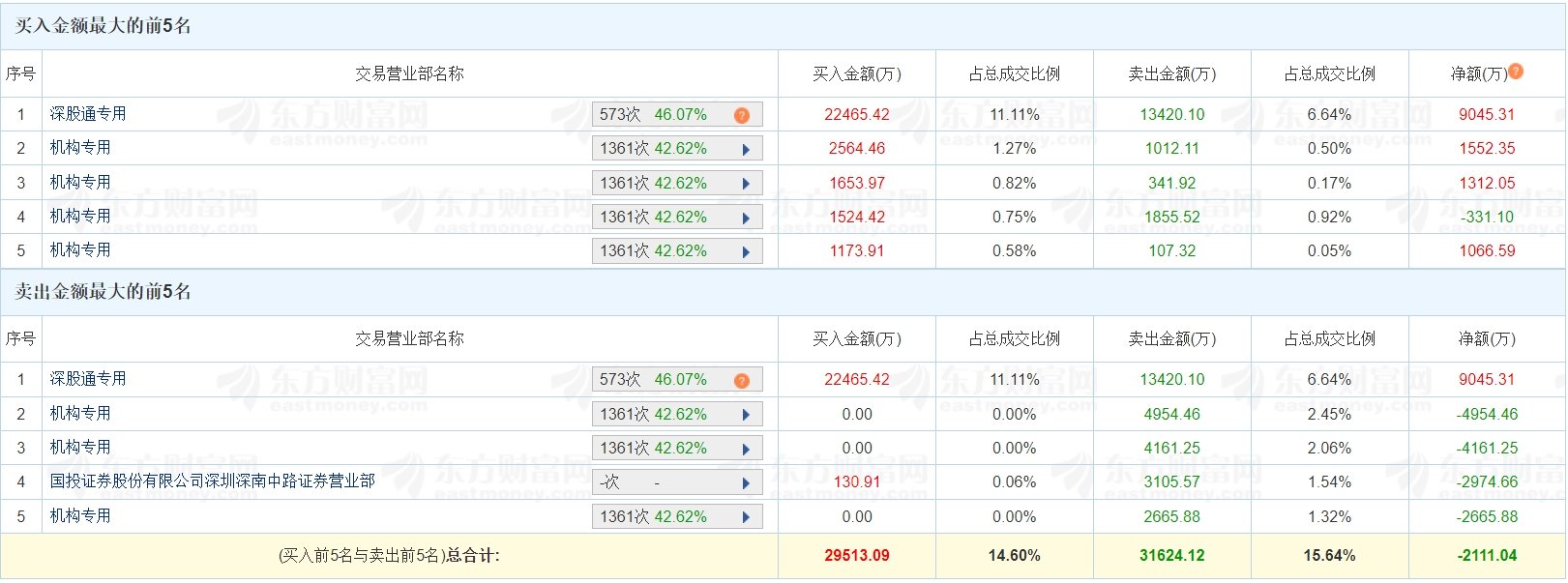The width and height of the screenshot is (1568, 583).
Task: Expand arrow in sell row with 2665.88
Action: pos(746,517)
